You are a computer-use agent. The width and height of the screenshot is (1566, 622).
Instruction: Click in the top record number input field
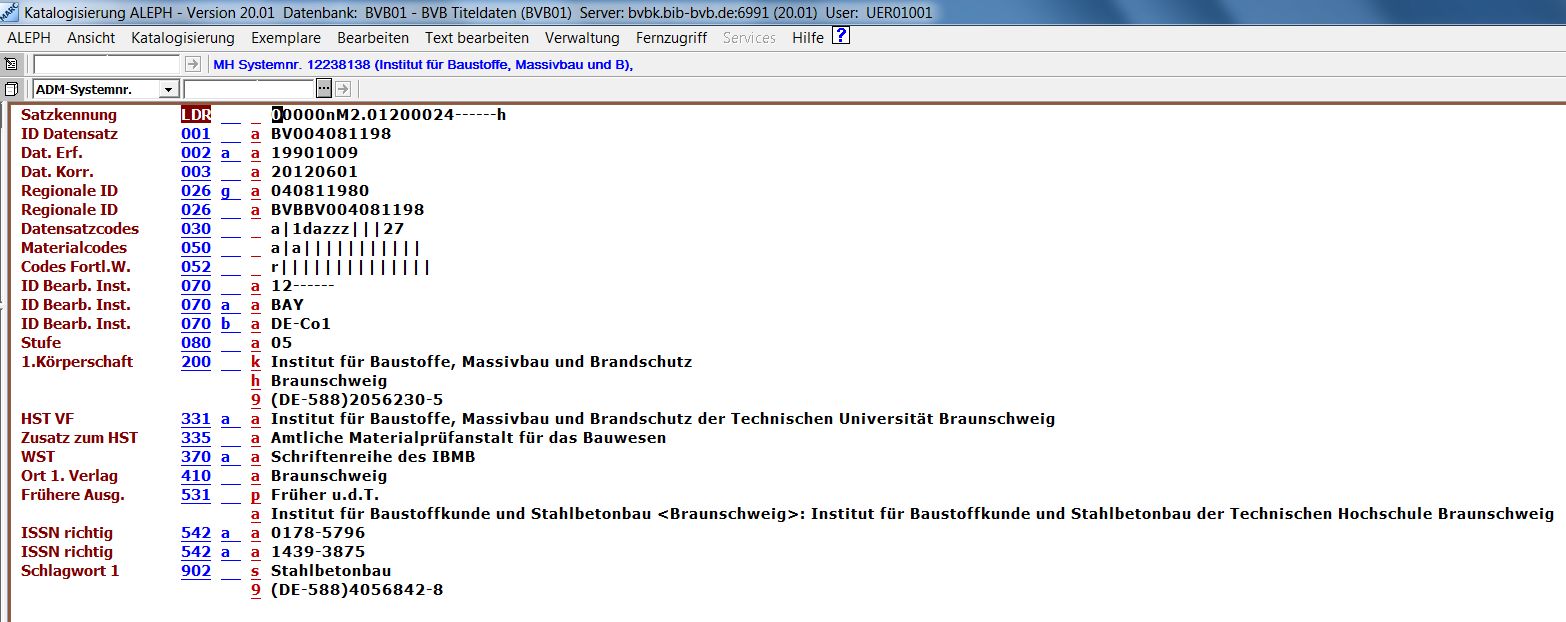[x=107, y=64]
